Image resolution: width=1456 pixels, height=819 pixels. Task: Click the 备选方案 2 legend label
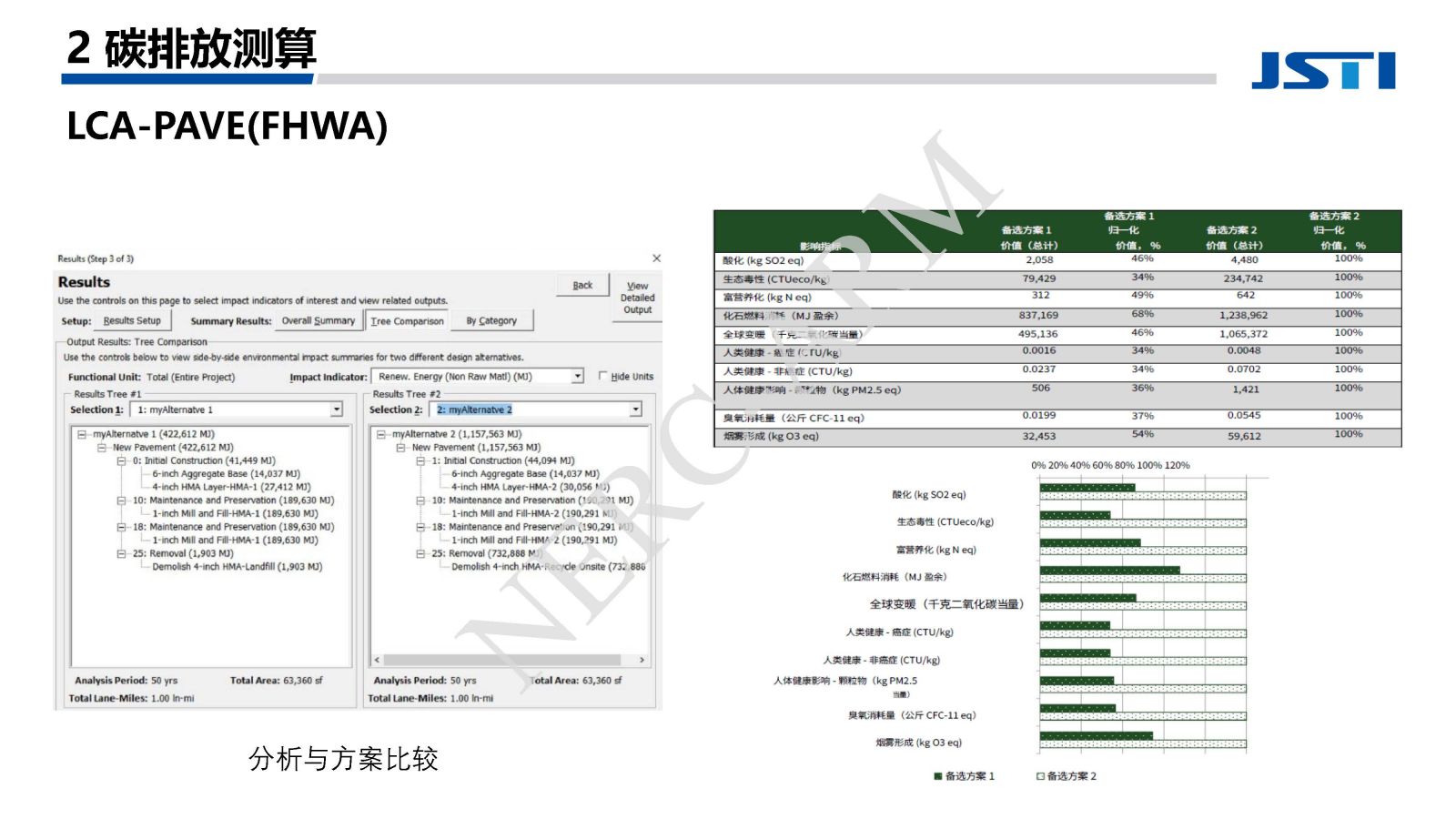1071,776
